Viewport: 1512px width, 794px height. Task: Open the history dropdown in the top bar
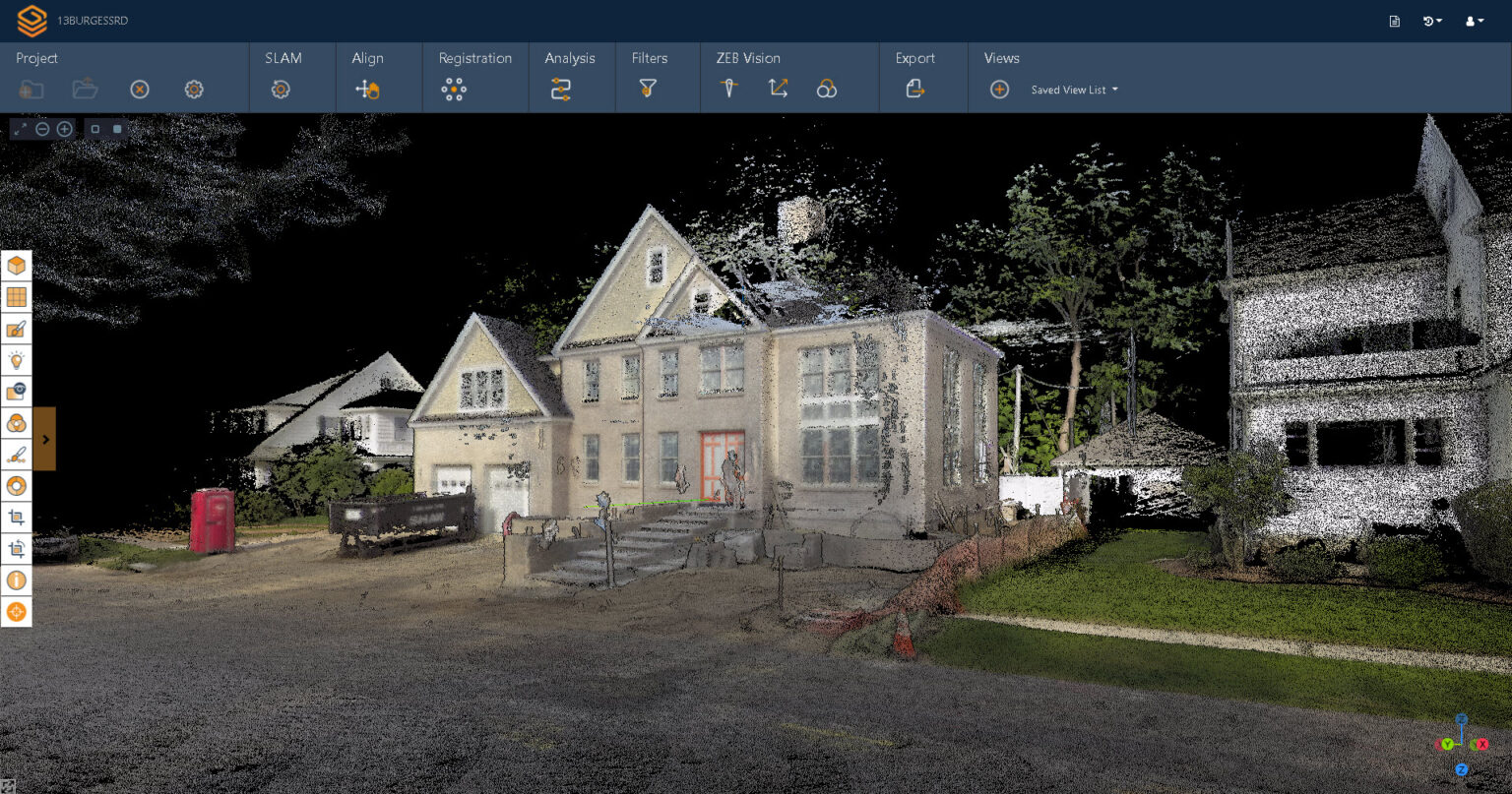tap(1430, 21)
